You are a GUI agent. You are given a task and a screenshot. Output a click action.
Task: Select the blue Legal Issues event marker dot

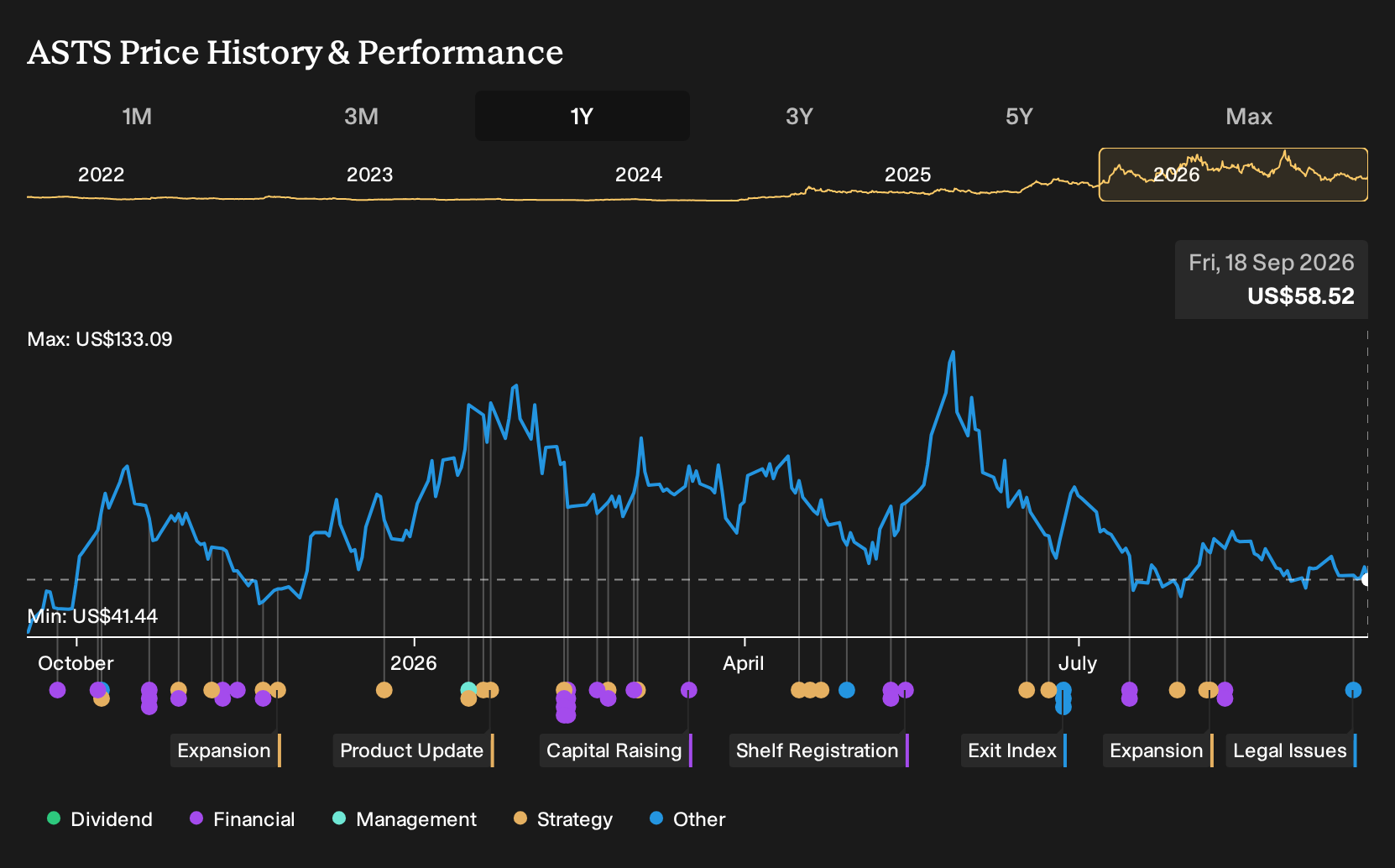tap(1353, 690)
